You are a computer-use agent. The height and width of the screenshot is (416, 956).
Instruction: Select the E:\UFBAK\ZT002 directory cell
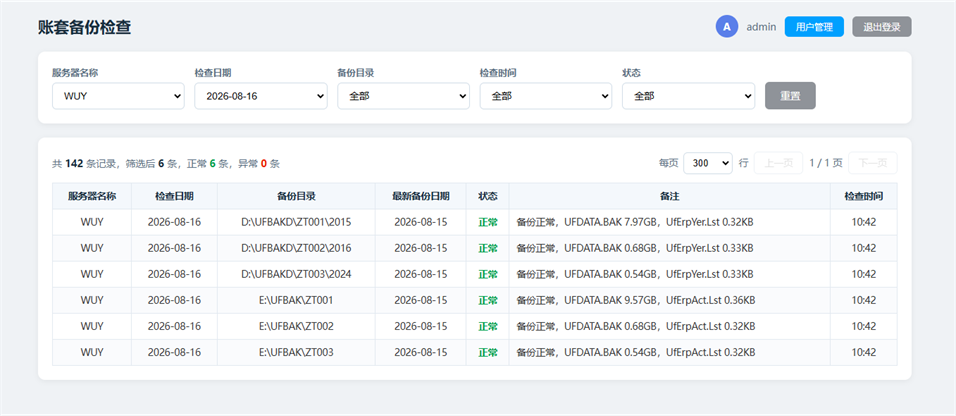[x=296, y=326]
